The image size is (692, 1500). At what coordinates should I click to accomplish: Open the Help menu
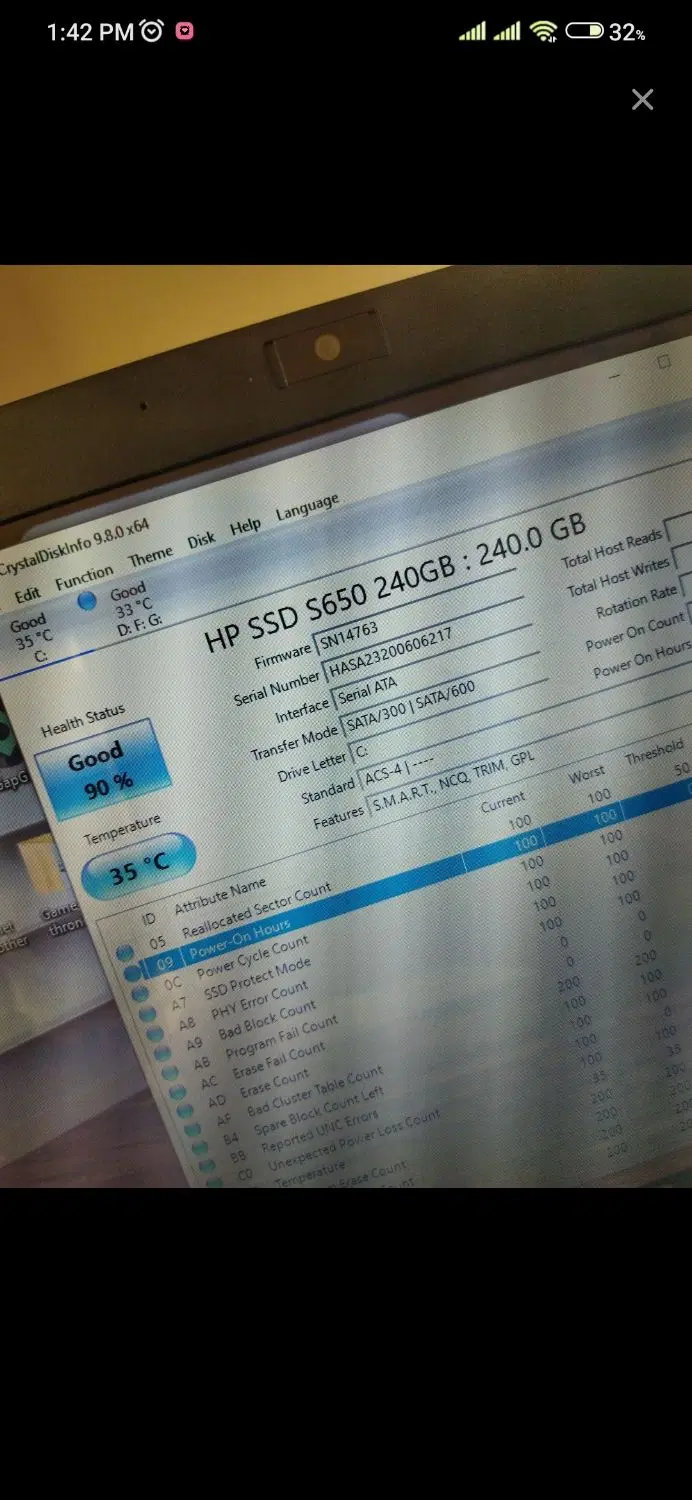[x=245, y=526]
